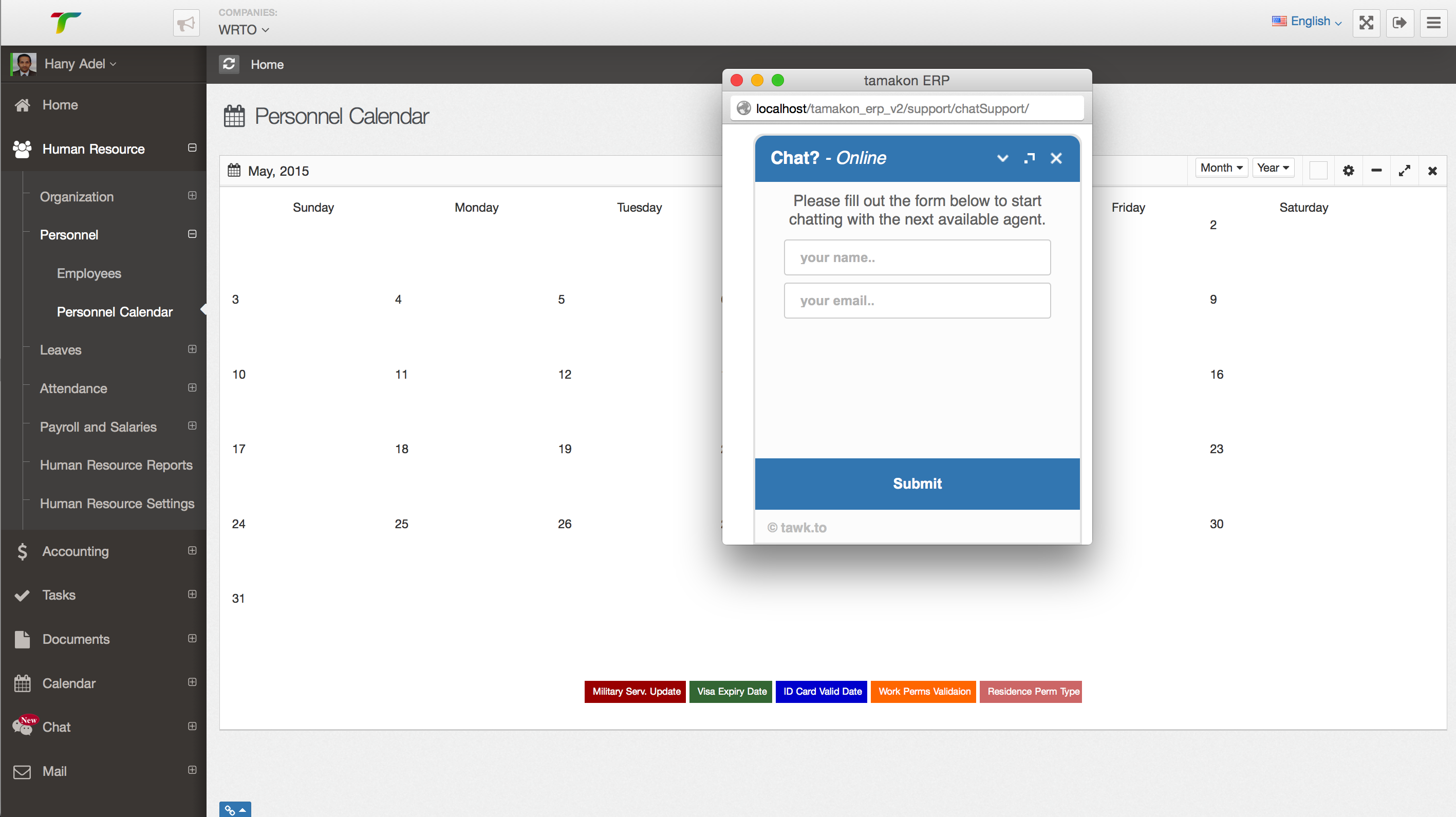Expand the Leaves submenu
The image size is (1456, 817).
point(192,349)
